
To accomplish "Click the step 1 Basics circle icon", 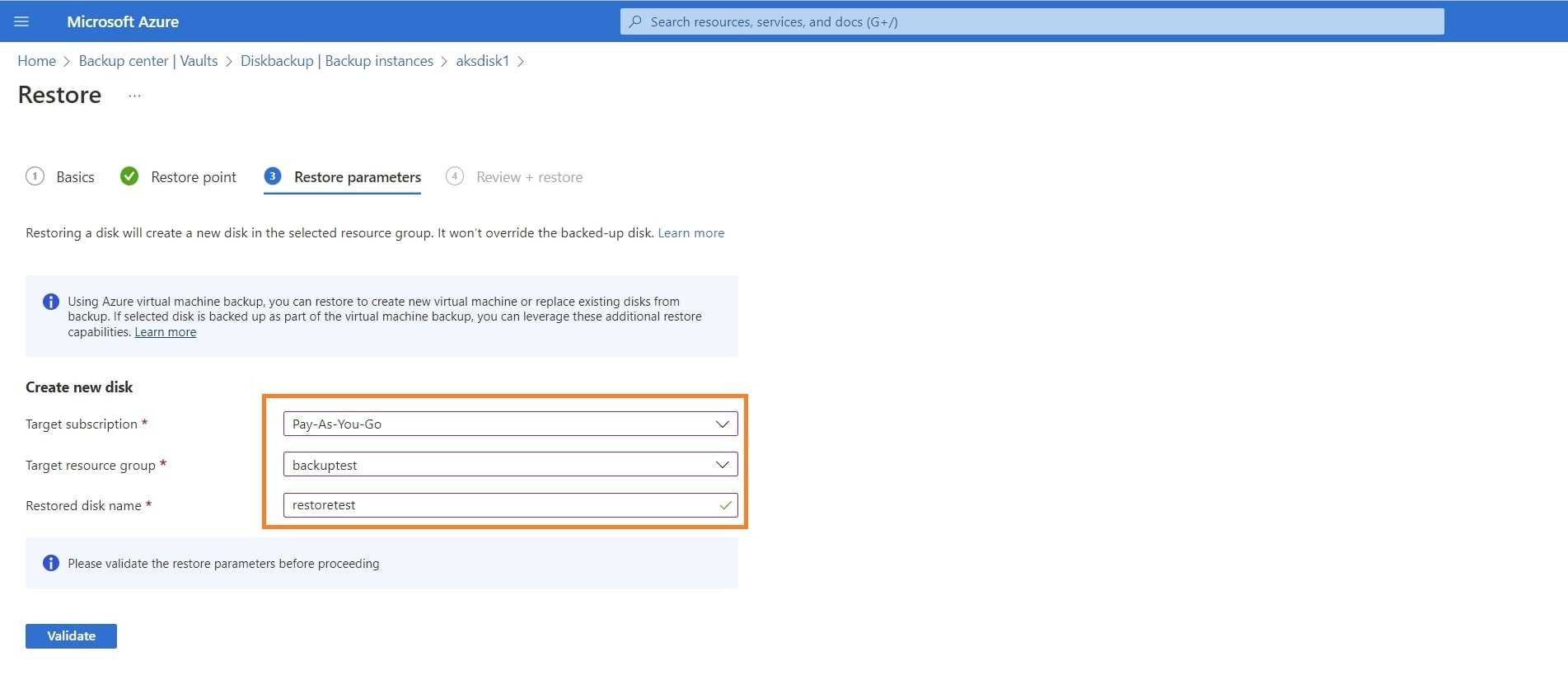I will pos(35,176).
